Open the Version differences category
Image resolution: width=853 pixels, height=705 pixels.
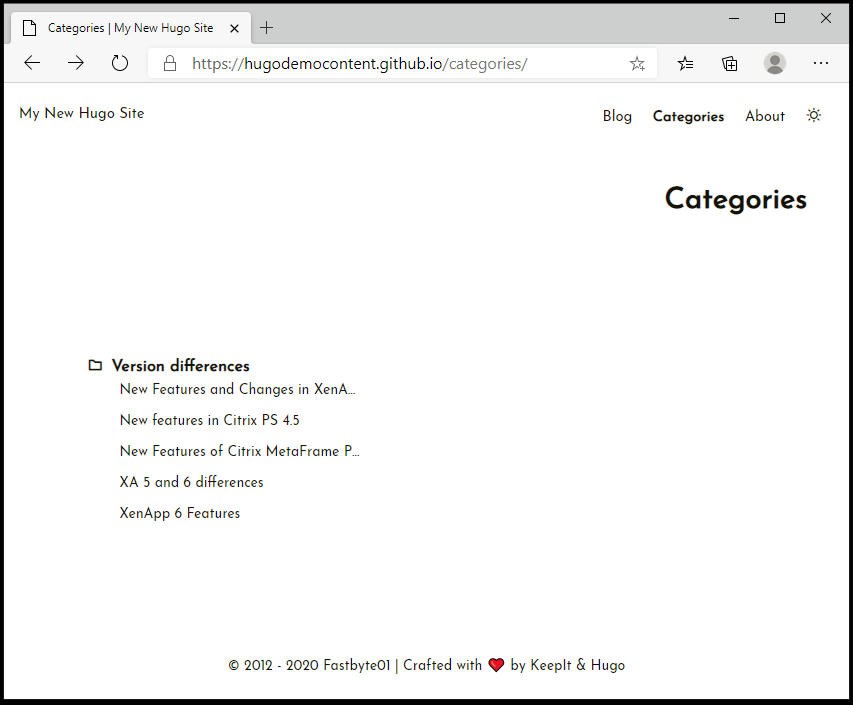coord(181,366)
